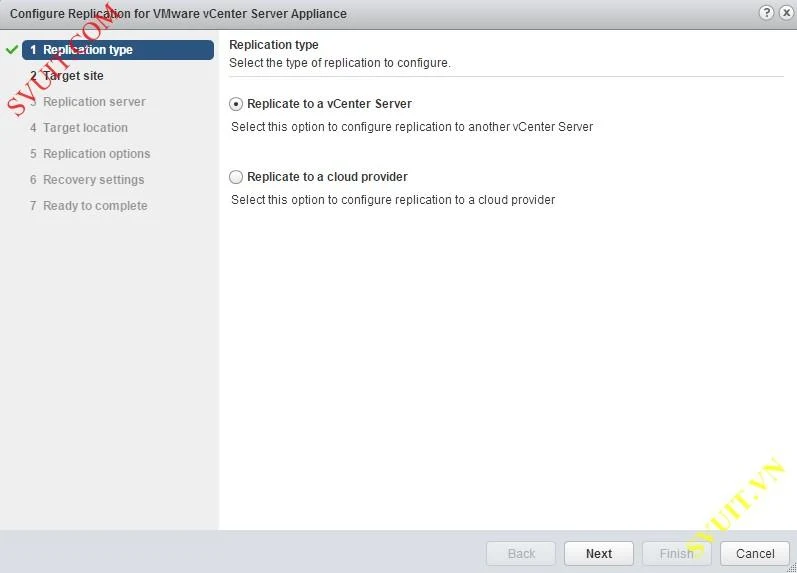Click the disabled Back button
This screenshot has height=573, width=797.
point(521,553)
